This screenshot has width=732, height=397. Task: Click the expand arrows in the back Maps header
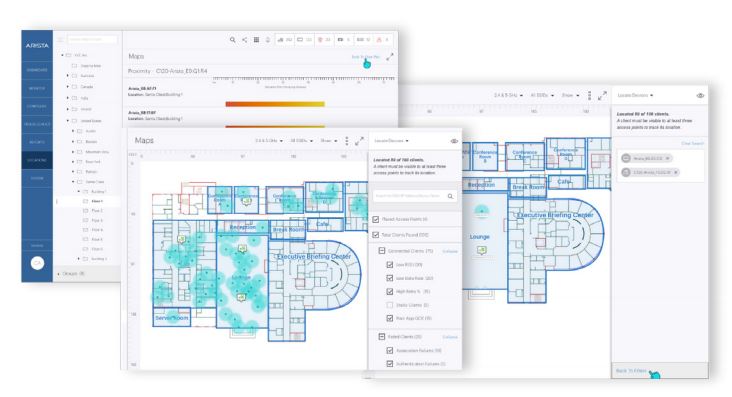click(x=390, y=57)
